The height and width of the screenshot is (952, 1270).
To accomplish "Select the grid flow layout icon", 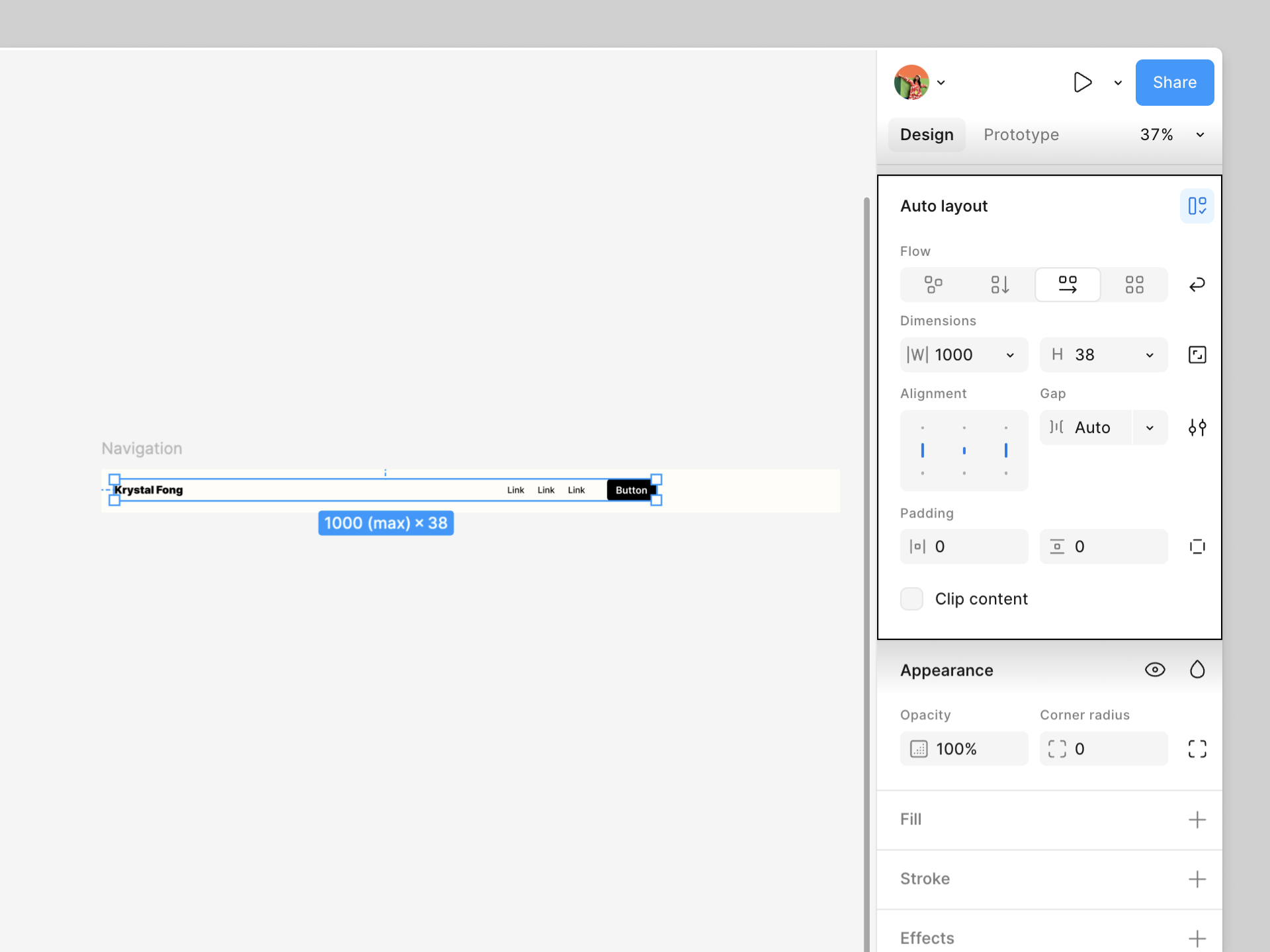I will [1134, 285].
